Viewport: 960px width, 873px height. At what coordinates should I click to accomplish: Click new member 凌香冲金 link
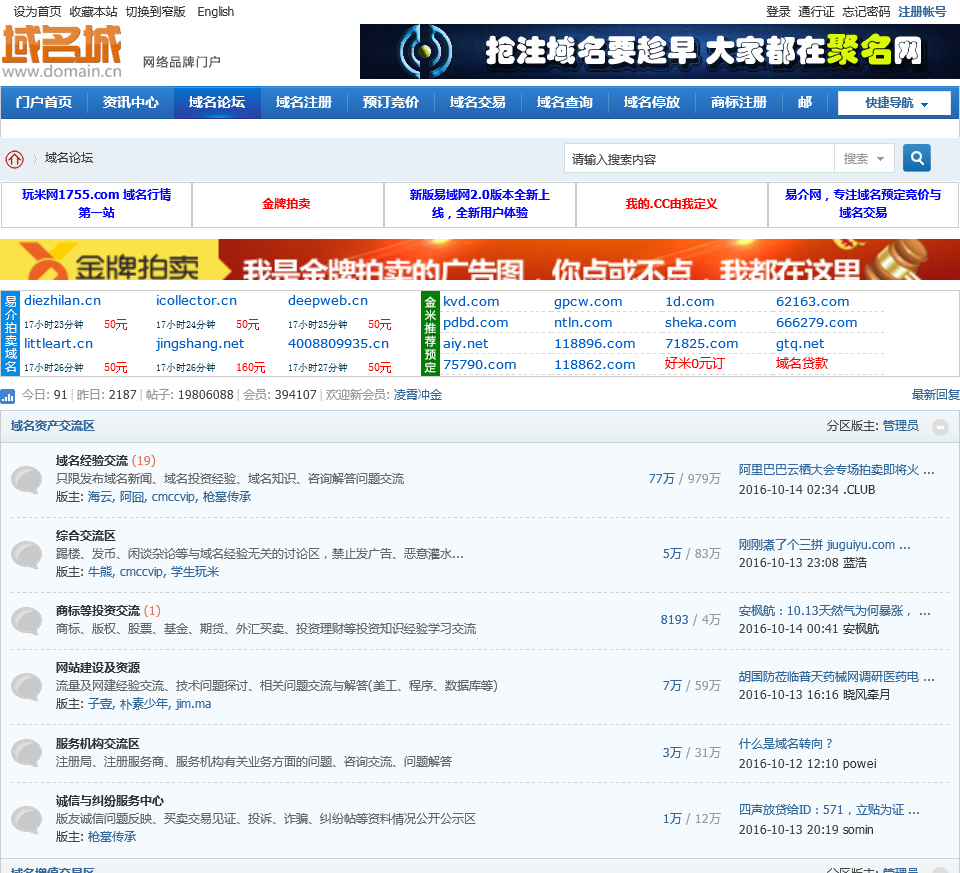coord(418,395)
